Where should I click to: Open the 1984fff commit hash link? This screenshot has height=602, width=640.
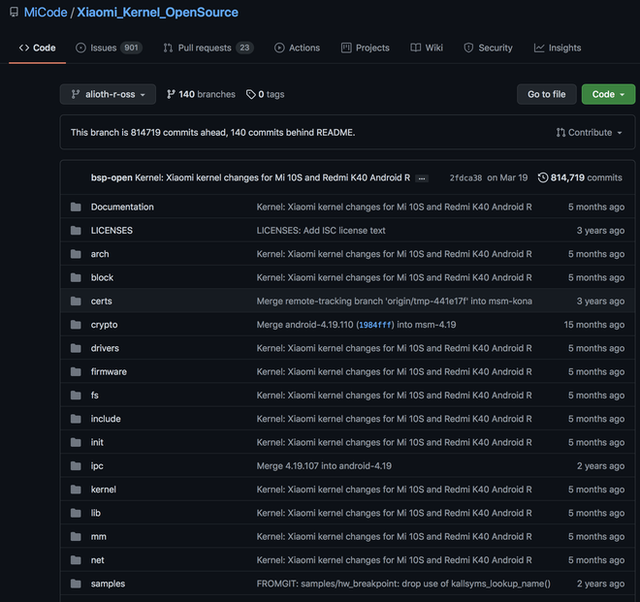coord(375,325)
